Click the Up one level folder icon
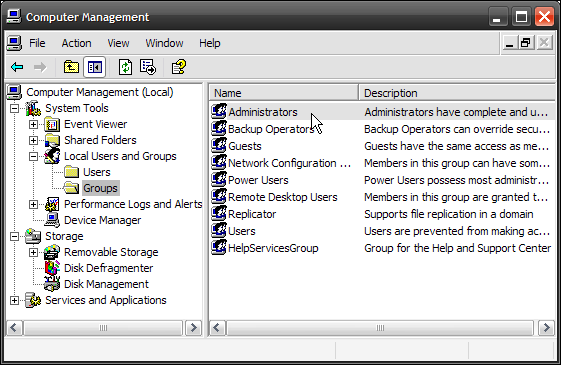The height and width of the screenshot is (365, 561). [x=71, y=67]
